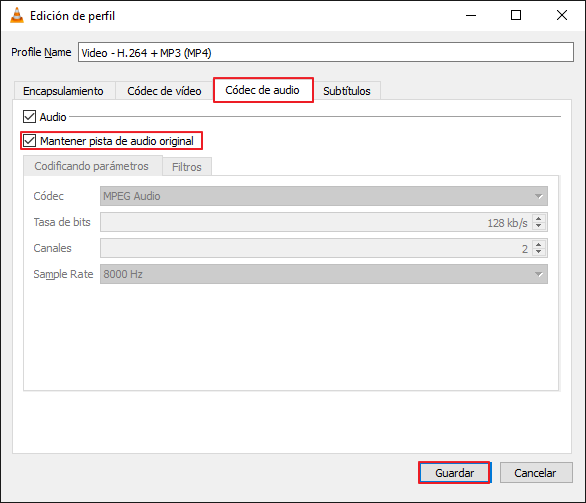Select the Códec de audio tab
586x503 pixels.
click(x=263, y=90)
